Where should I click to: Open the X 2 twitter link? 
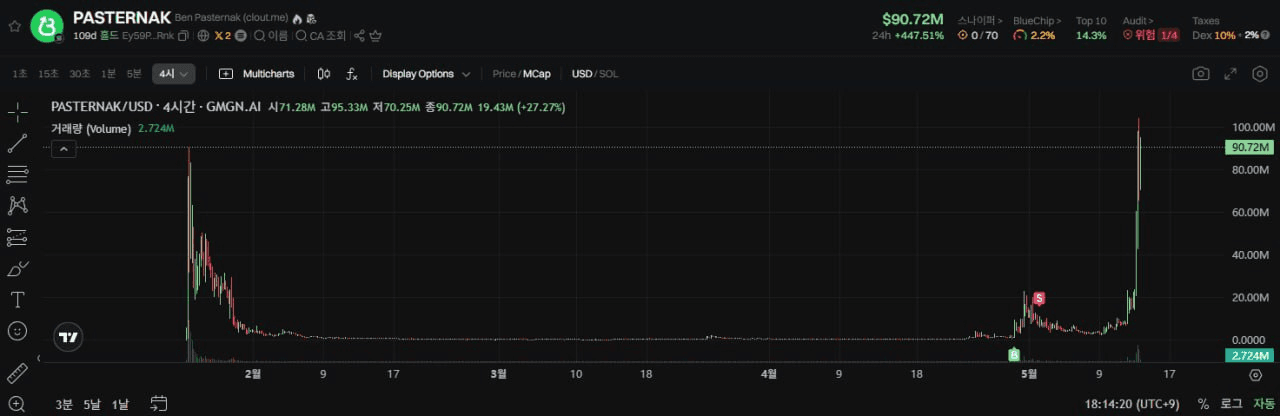coord(223,36)
